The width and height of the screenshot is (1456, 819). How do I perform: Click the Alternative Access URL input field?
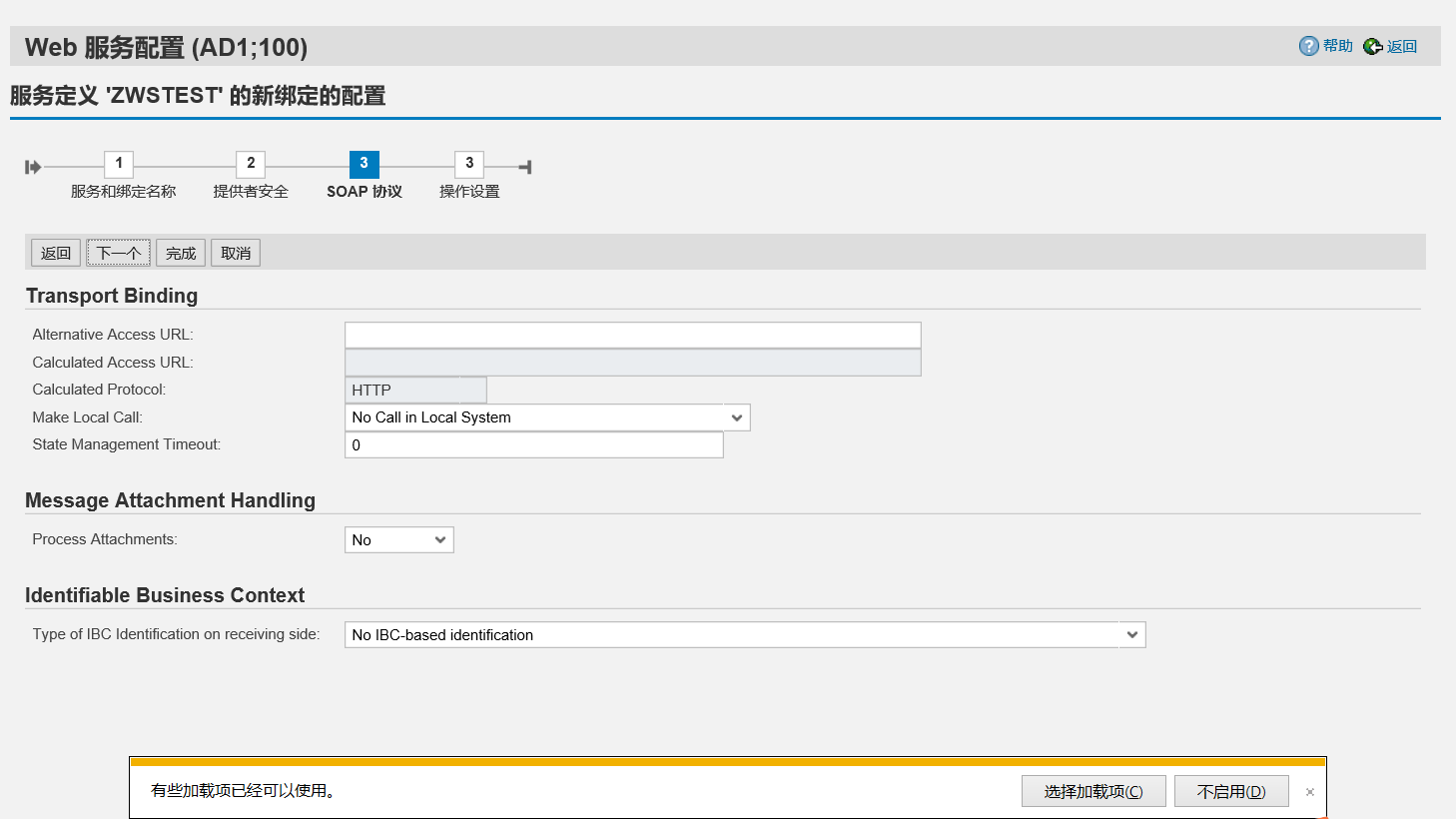pyautogui.click(x=632, y=334)
